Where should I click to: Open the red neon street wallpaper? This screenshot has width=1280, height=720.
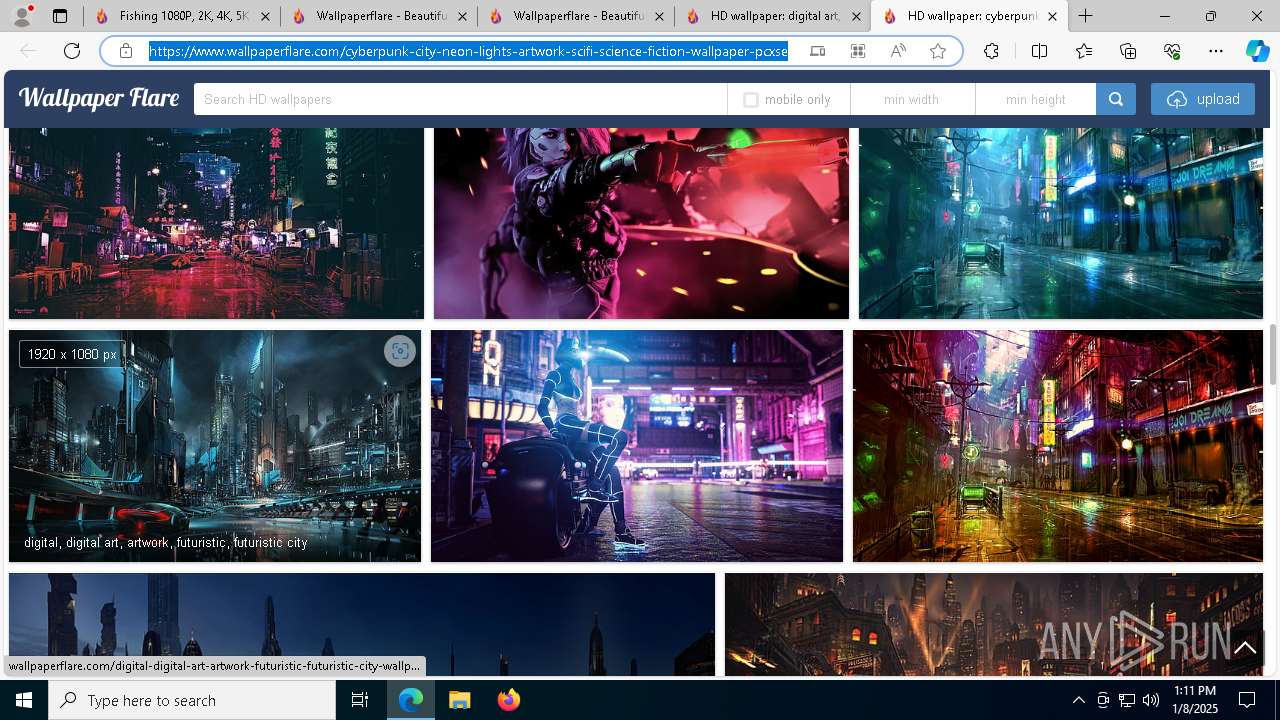point(216,223)
